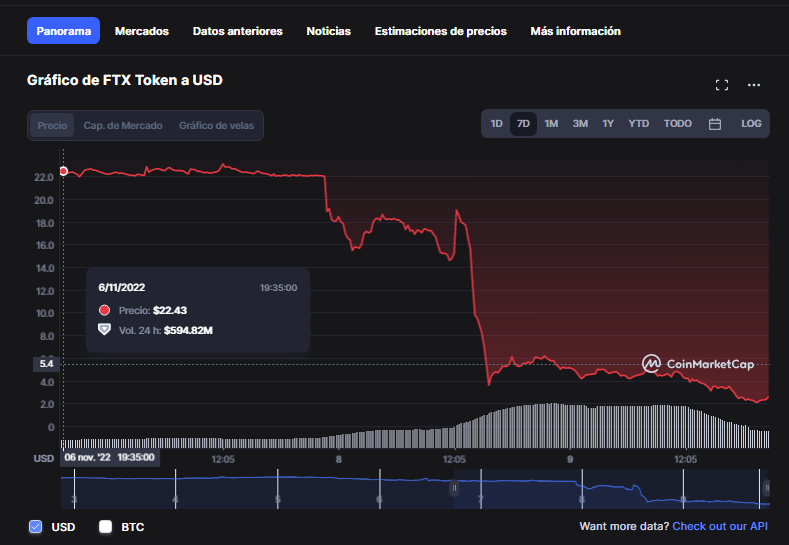Choose YTD time range
The height and width of the screenshot is (545, 789).
pos(638,124)
